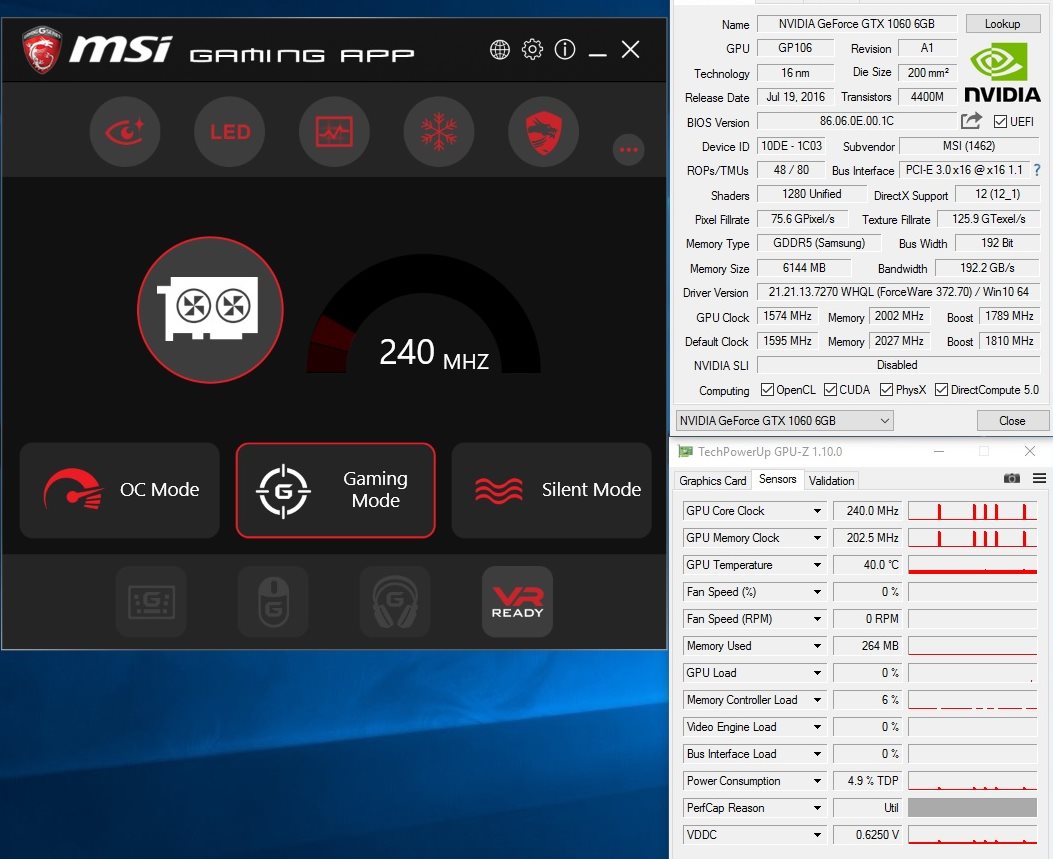Viewport: 1053px width, 859px height.
Task: Open the Eye Rest feature icon
Action: 125,132
